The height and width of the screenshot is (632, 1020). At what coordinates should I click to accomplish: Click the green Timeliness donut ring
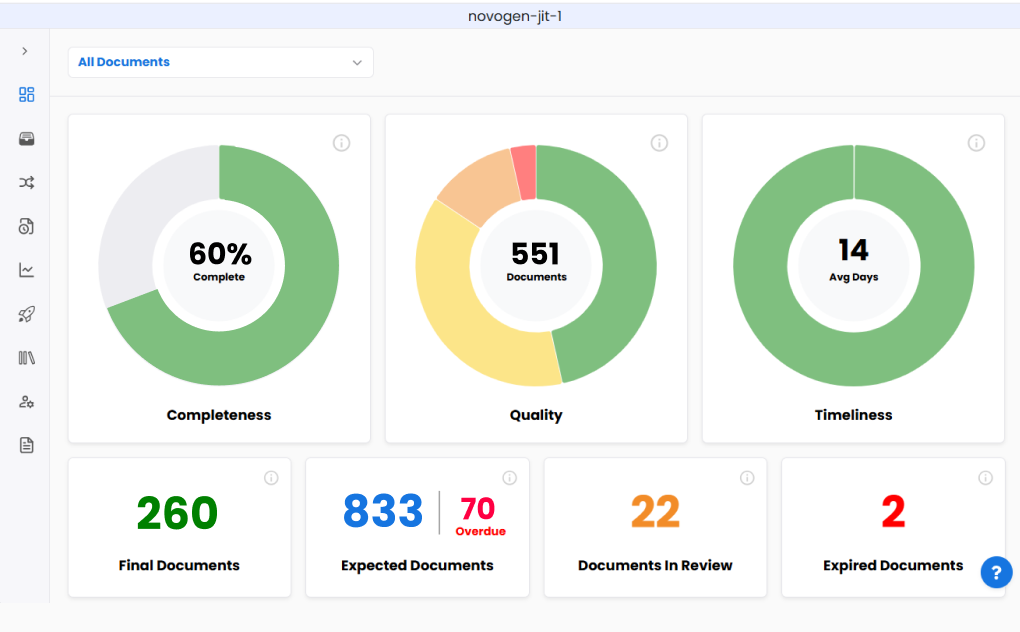click(853, 358)
